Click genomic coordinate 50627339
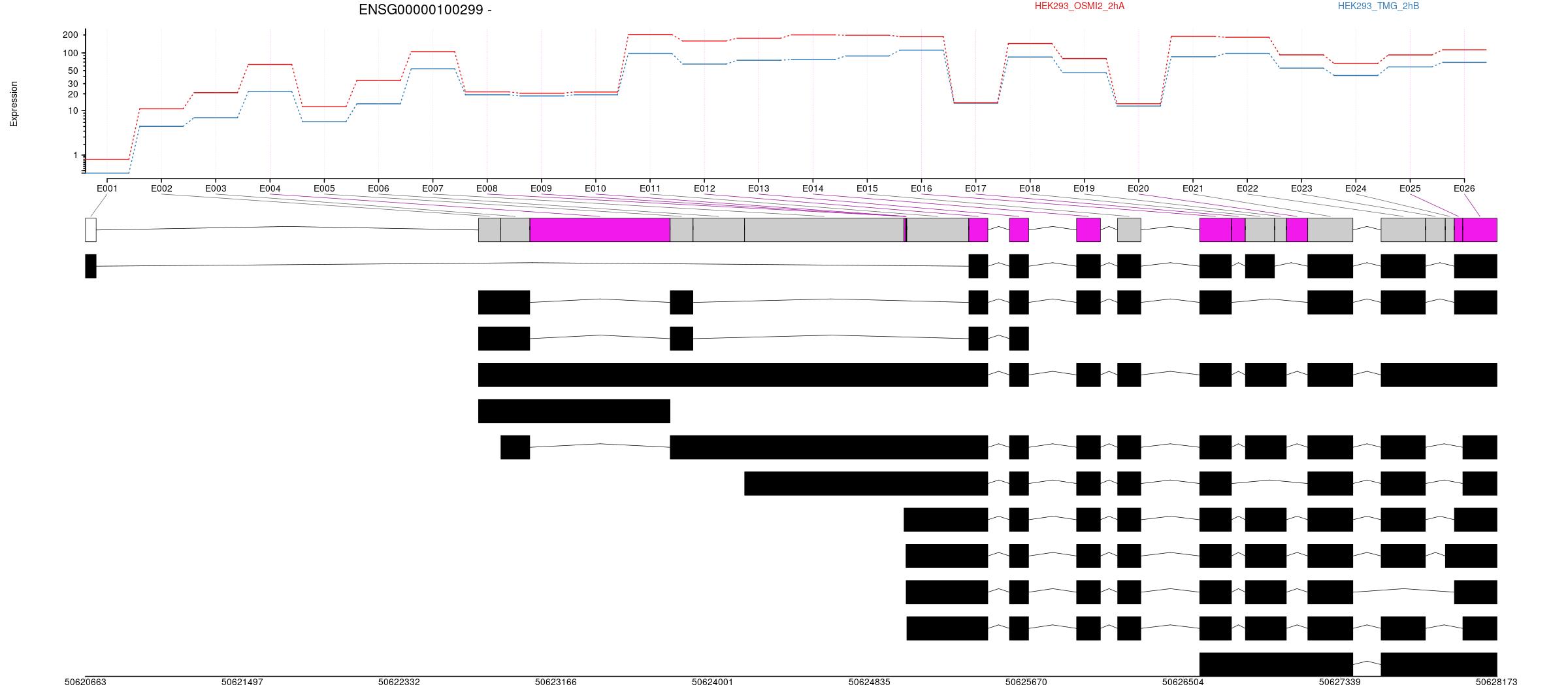This screenshot has width=1568, height=693. [x=1340, y=682]
